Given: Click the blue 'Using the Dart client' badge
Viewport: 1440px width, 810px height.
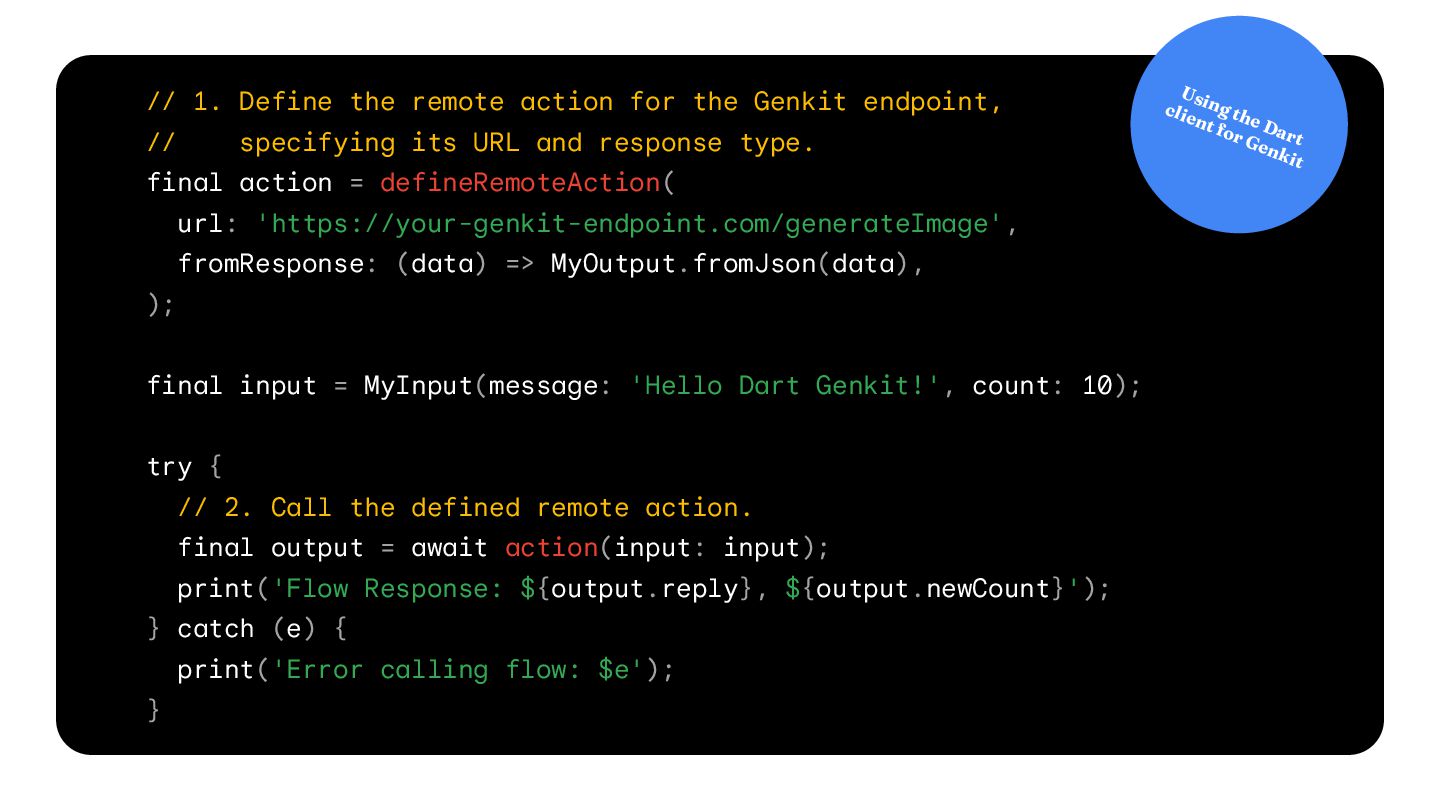Looking at the screenshot, I should 1239,124.
